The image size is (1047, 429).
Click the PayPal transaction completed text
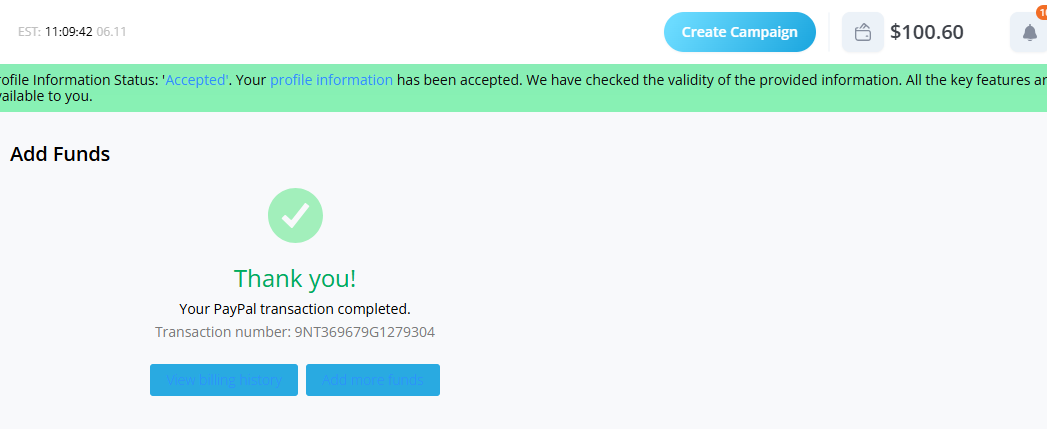coord(295,309)
